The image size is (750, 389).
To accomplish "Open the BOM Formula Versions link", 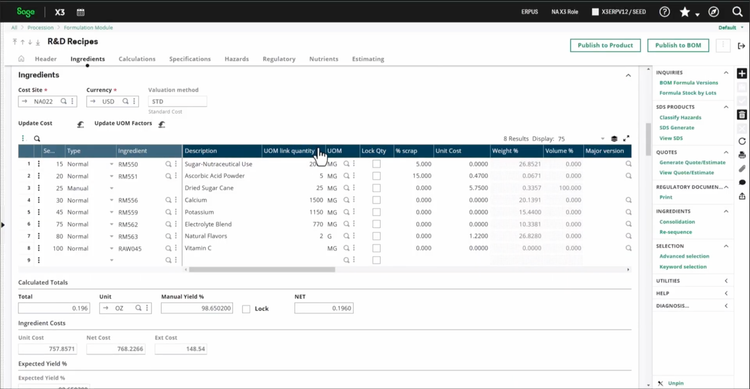I will (x=689, y=83).
